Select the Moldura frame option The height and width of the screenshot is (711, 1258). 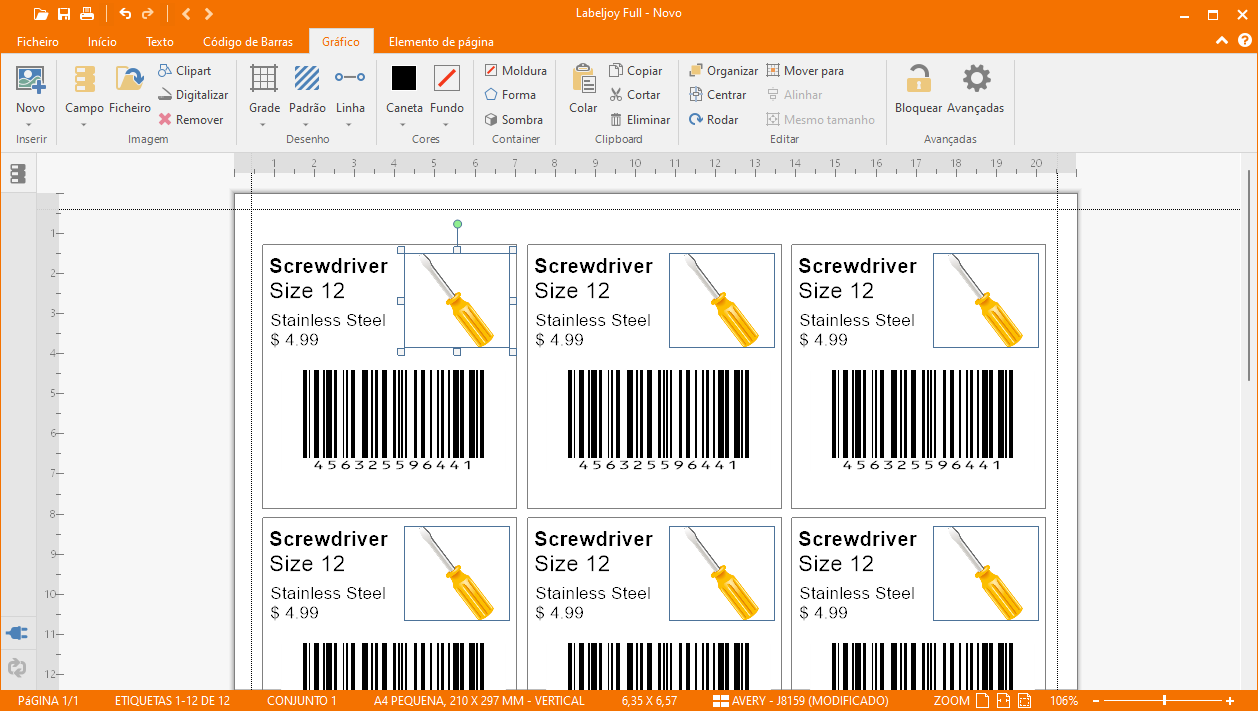[x=515, y=71]
